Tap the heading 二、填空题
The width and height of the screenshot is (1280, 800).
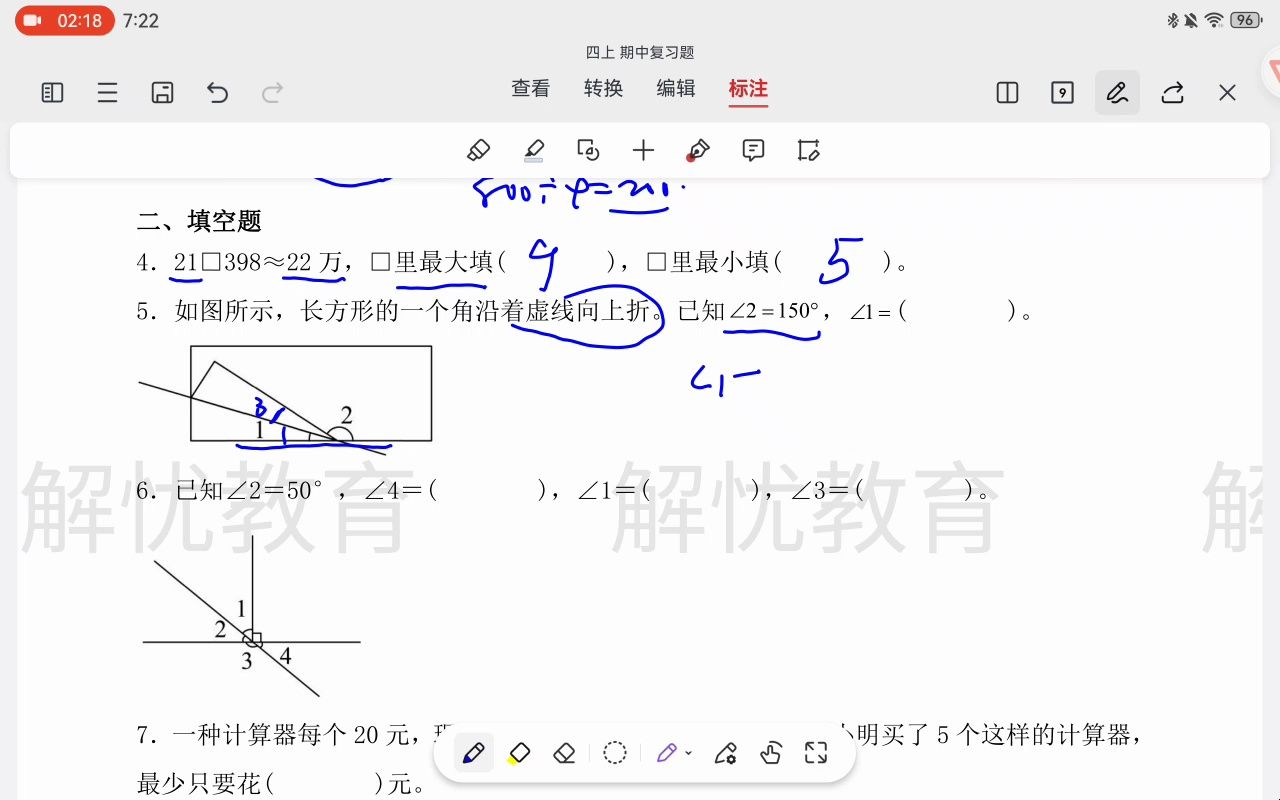pyautogui.click(x=199, y=221)
